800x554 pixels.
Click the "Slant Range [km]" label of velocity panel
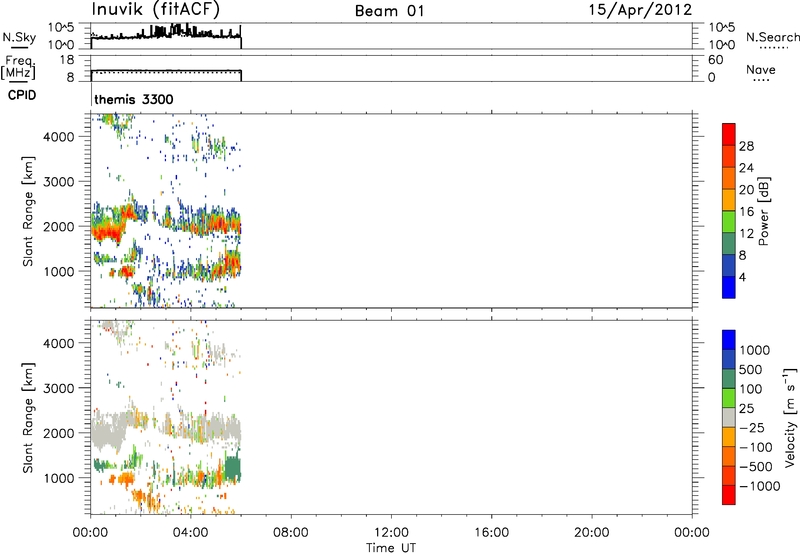coord(28,418)
